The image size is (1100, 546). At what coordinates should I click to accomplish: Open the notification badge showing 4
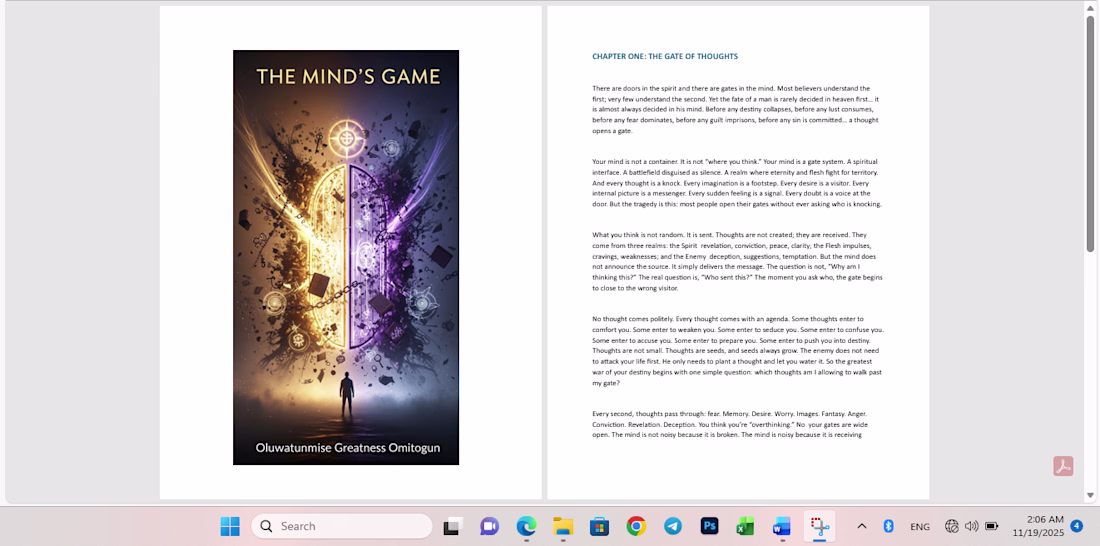[1076, 525]
